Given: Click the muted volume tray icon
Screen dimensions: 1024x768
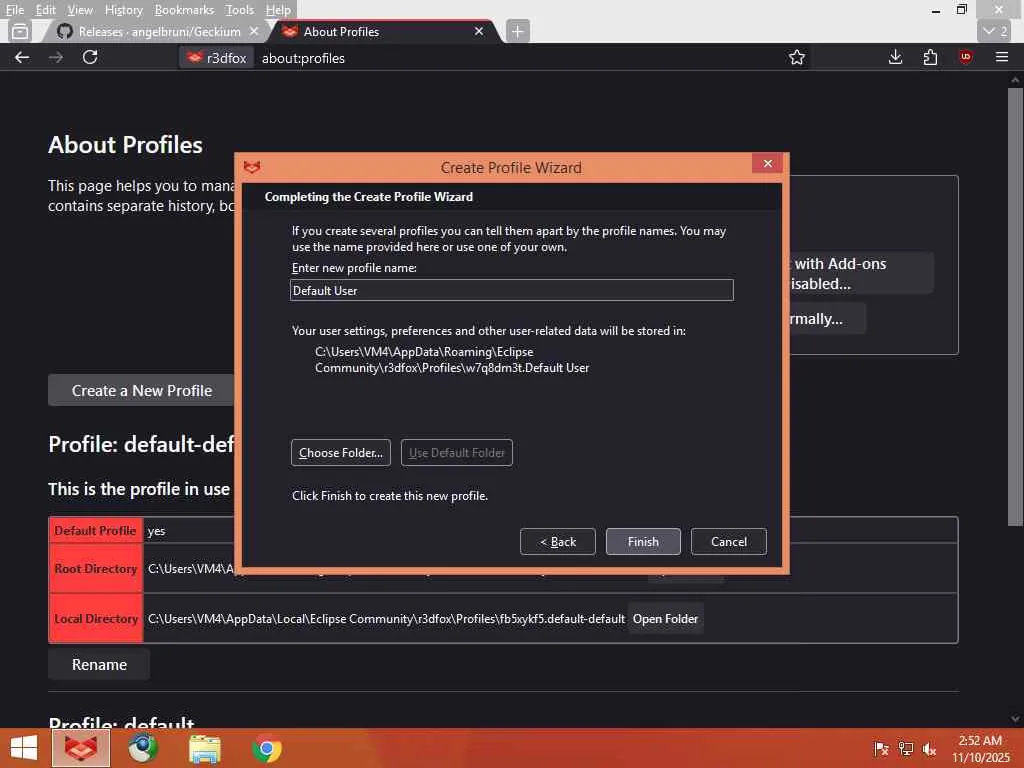Looking at the screenshot, I should [x=929, y=748].
